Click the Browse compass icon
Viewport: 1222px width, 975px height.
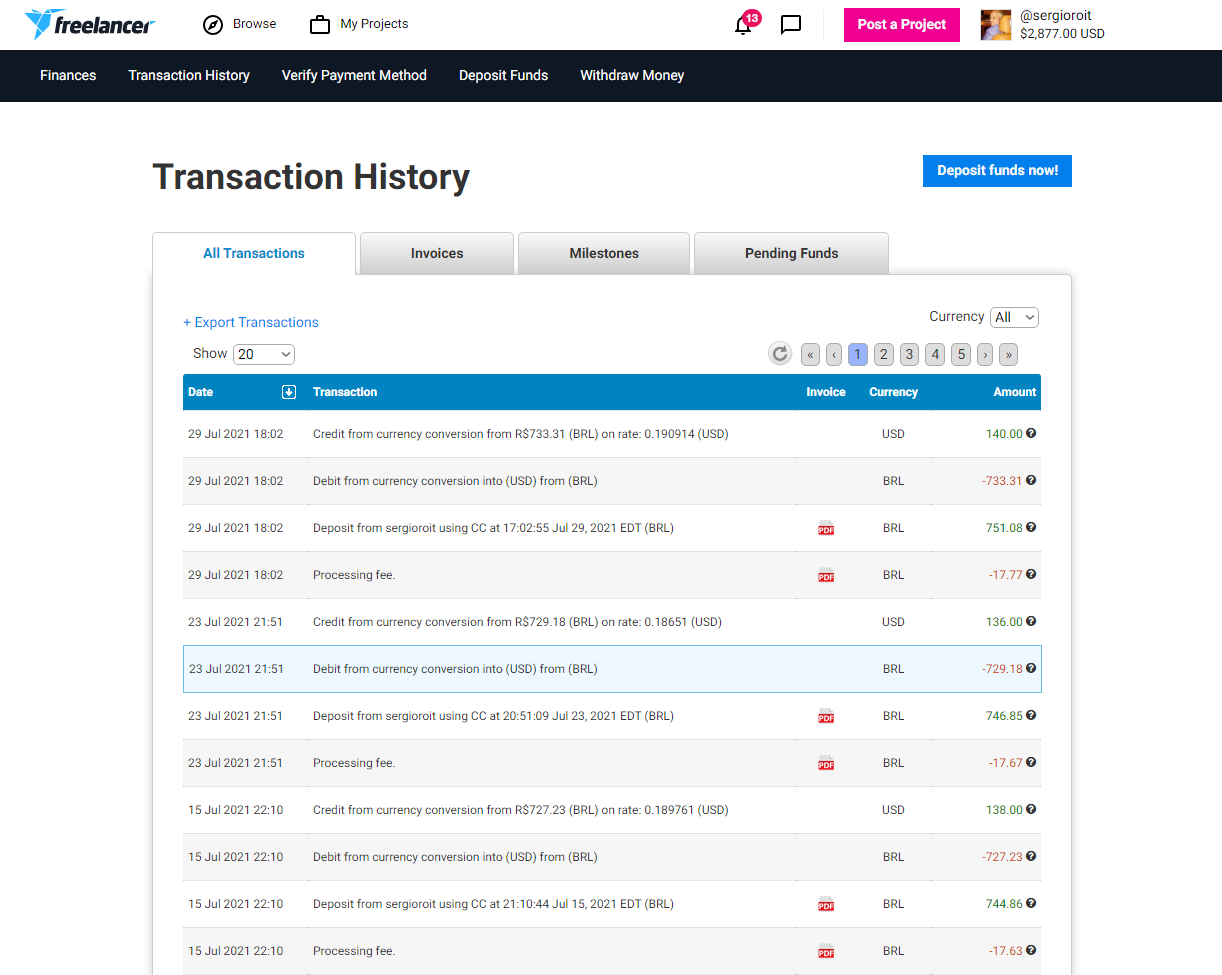click(x=212, y=25)
